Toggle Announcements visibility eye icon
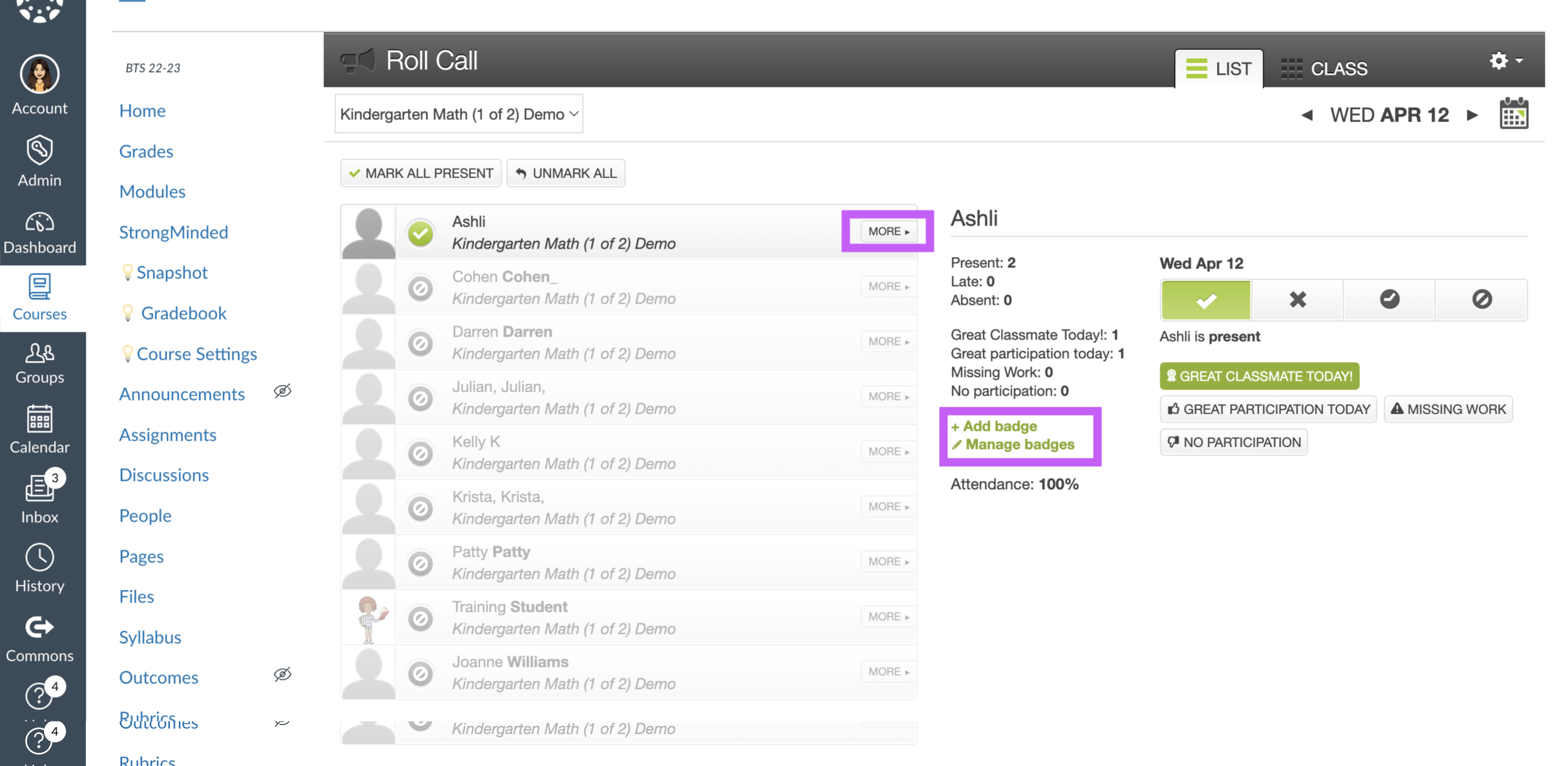 click(282, 391)
